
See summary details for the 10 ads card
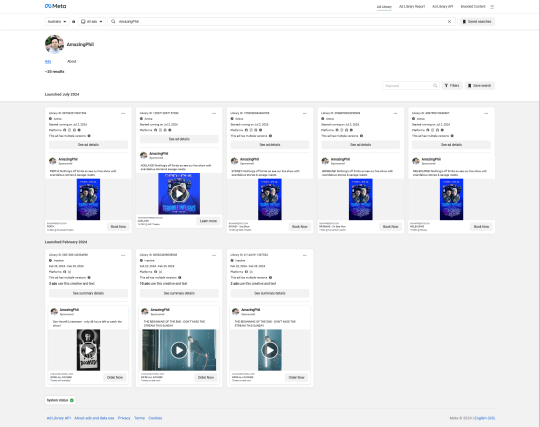179,293
